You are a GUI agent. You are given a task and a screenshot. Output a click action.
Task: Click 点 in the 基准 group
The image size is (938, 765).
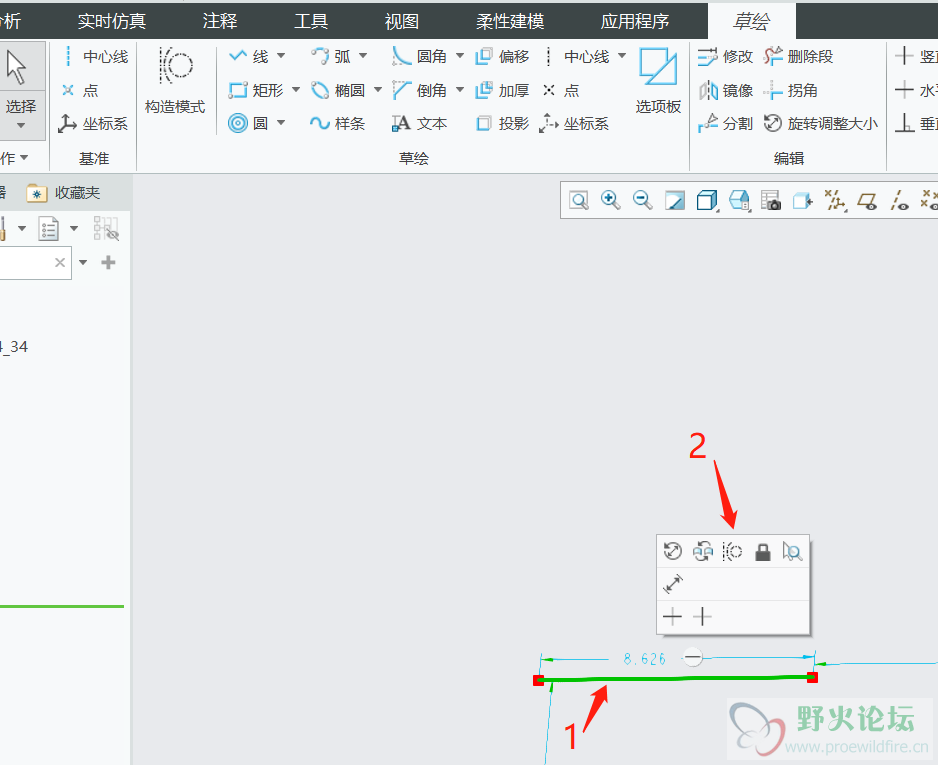coord(80,90)
